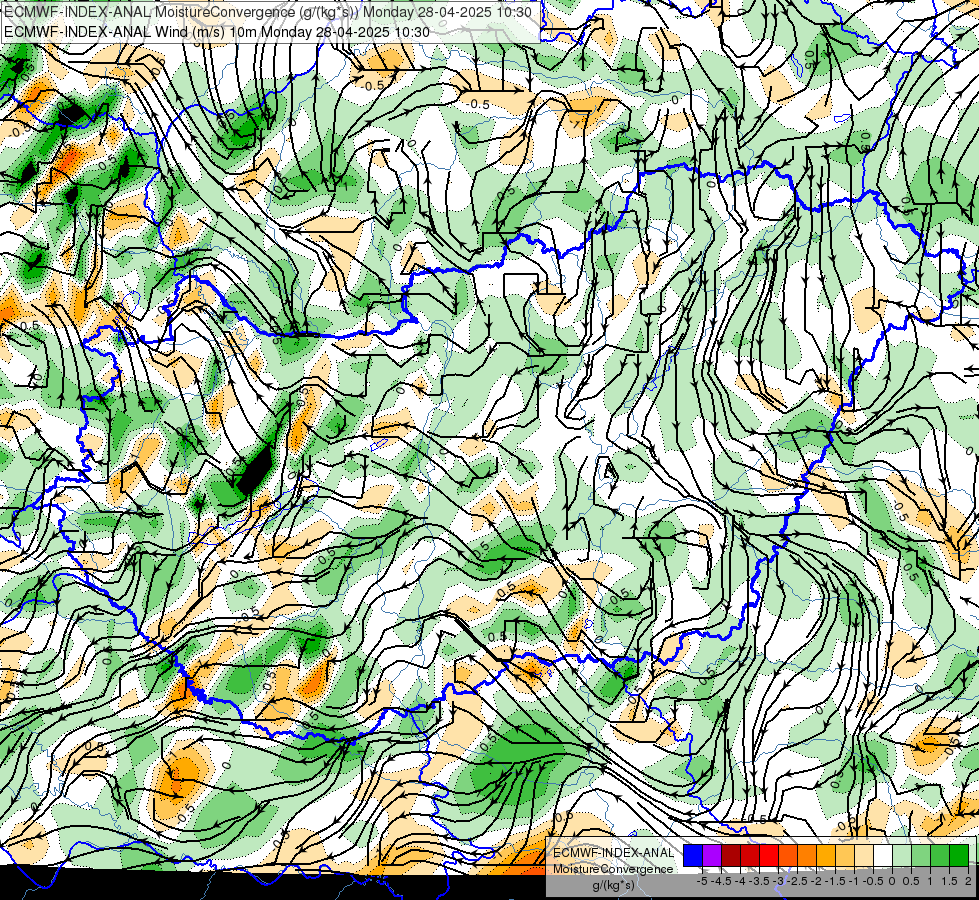Select the bright red swatch (-3.5 to -3)
Viewport: 979px width, 900px height.
point(769,856)
